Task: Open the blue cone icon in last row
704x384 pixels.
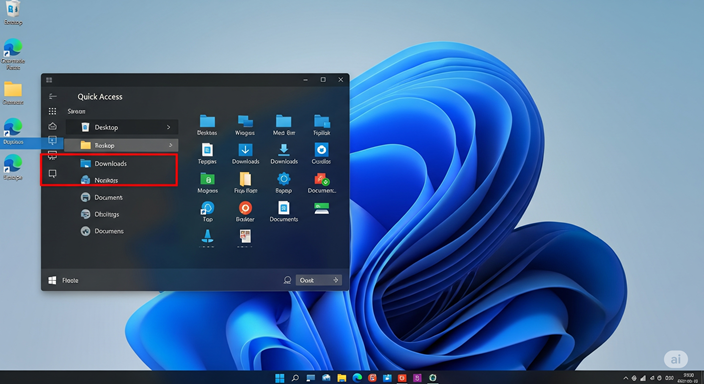Action: [x=207, y=237]
